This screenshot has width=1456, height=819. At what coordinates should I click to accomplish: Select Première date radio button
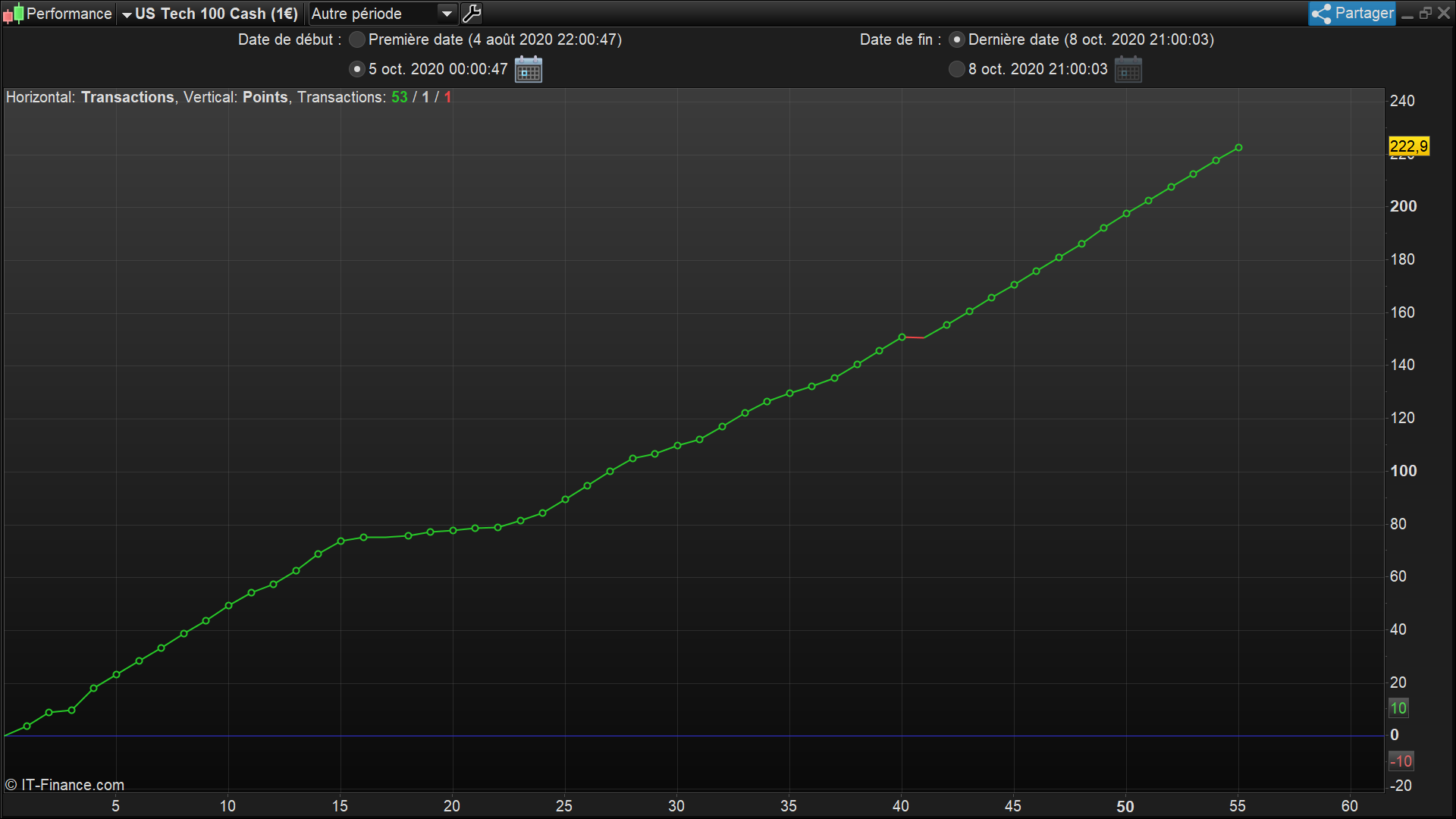click(357, 39)
